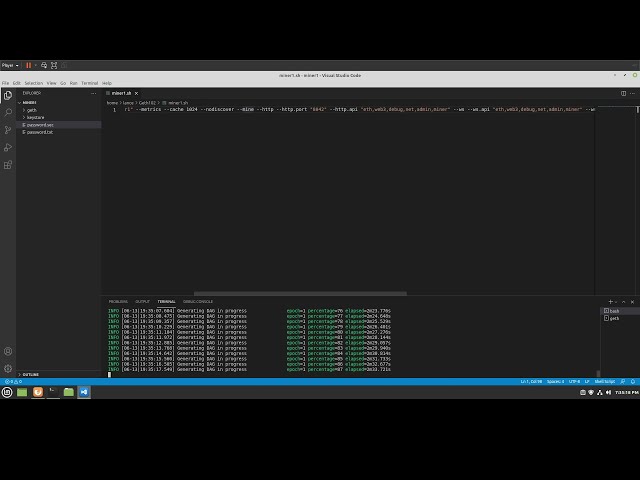Select the miner1.sh editor tab
The image size is (640, 480).
tap(122, 93)
